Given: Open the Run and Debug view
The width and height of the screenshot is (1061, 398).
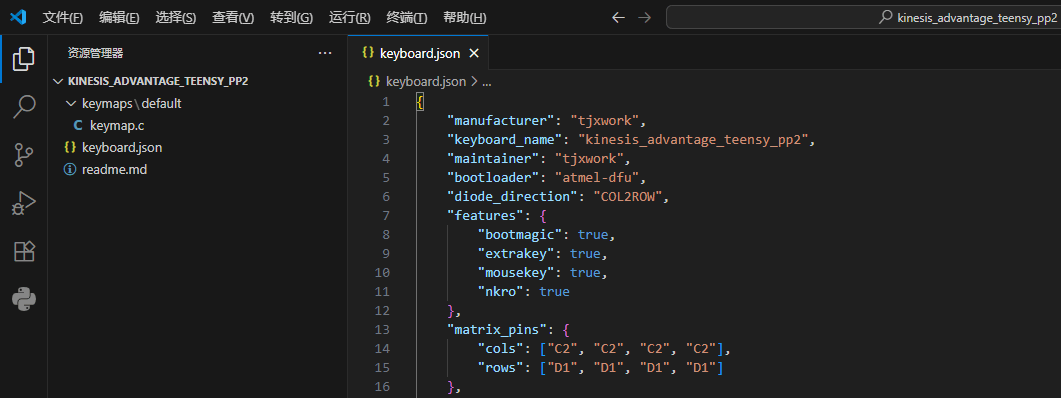Looking at the screenshot, I should click(24, 204).
